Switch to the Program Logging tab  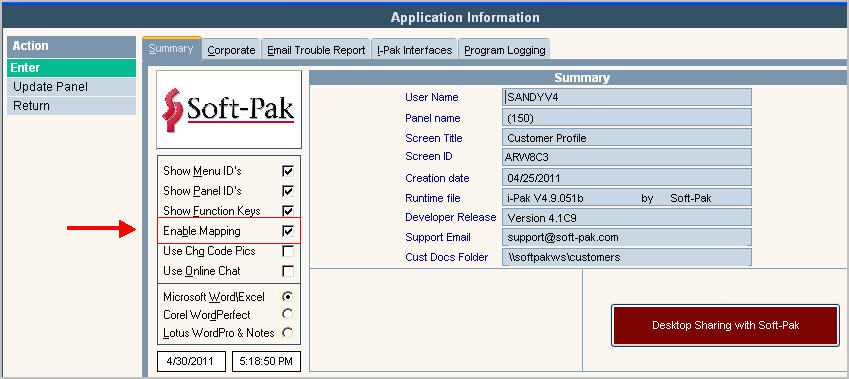point(505,50)
